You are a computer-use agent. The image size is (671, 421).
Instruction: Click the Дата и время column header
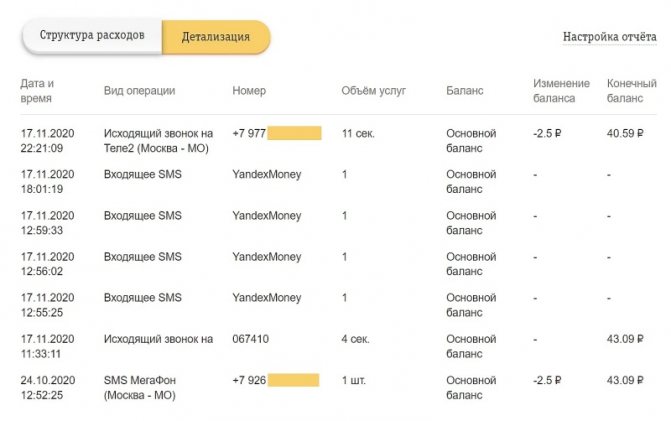pyautogui.click(x=37, y=91)
